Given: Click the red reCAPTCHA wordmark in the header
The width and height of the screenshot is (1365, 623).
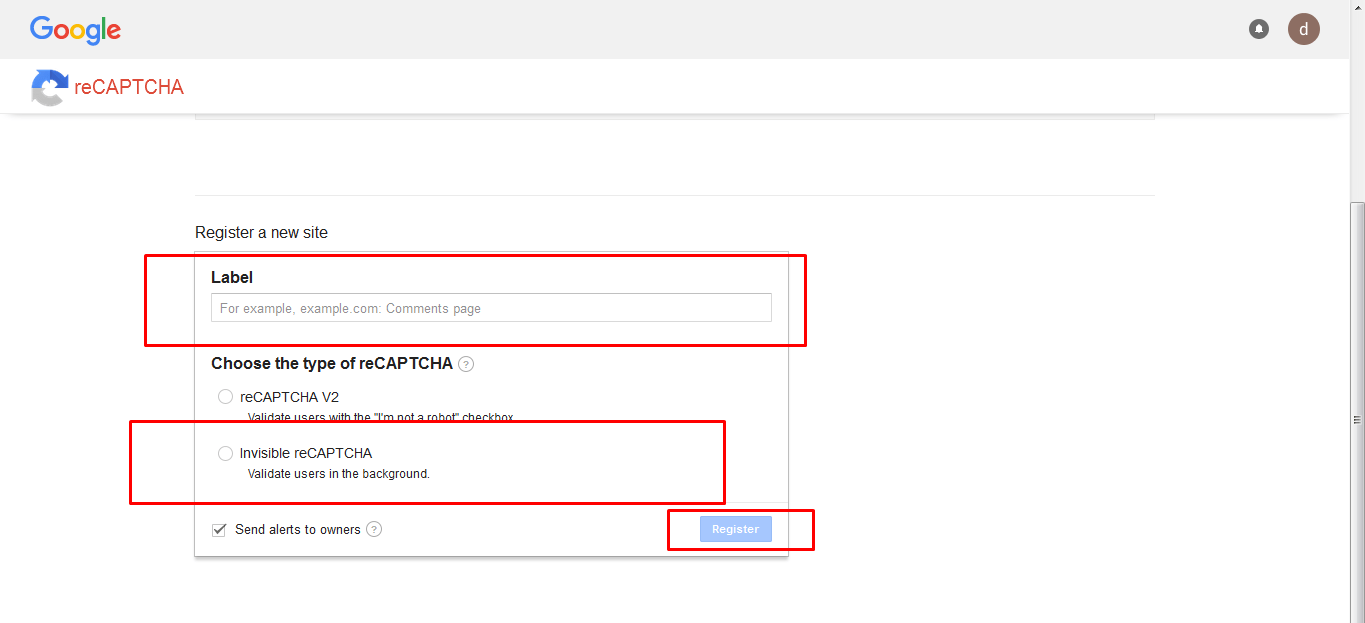Looking at the screenshot, I should 128,88.
